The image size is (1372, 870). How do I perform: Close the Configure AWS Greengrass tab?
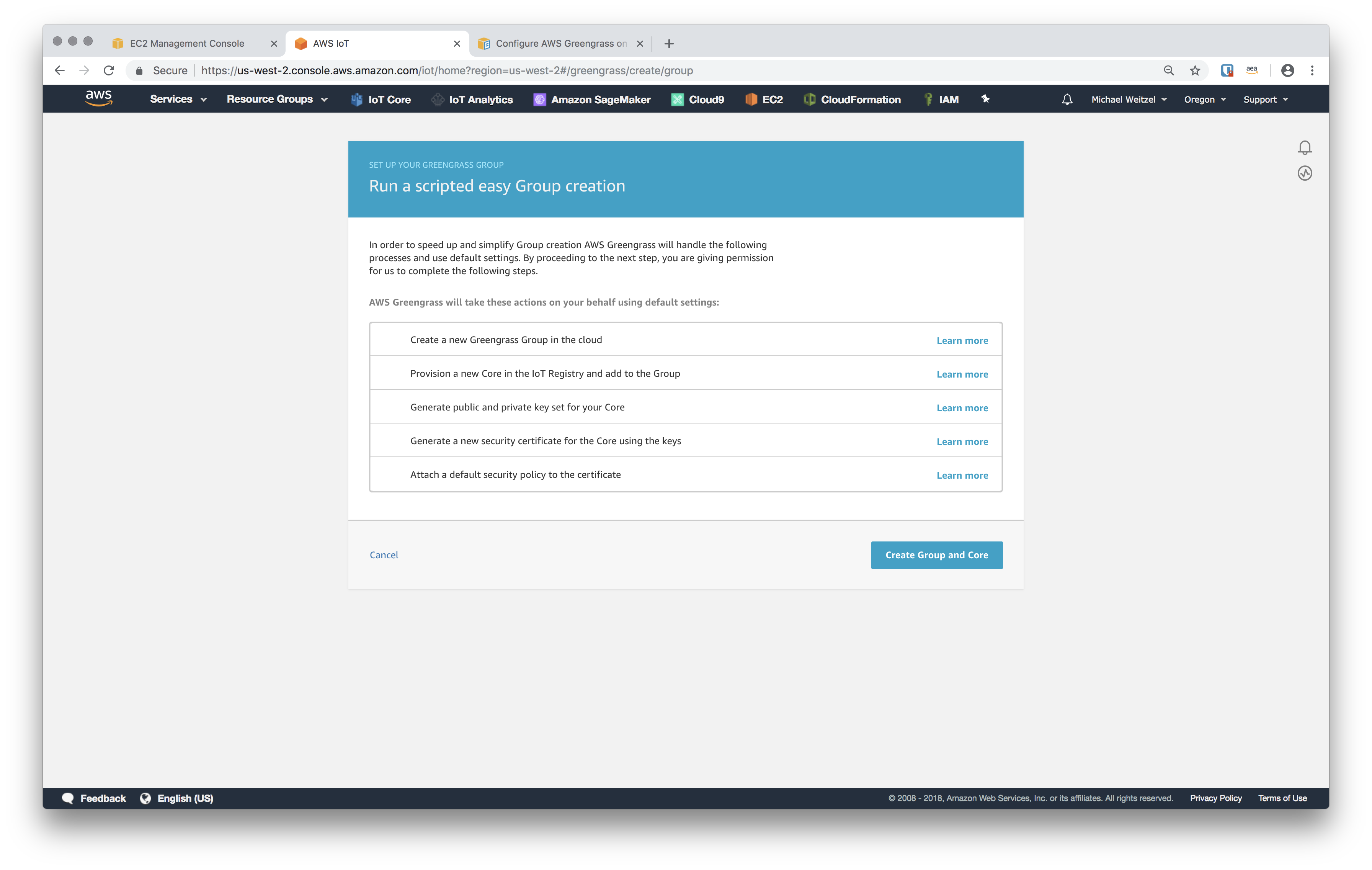[x=640, y=43]
